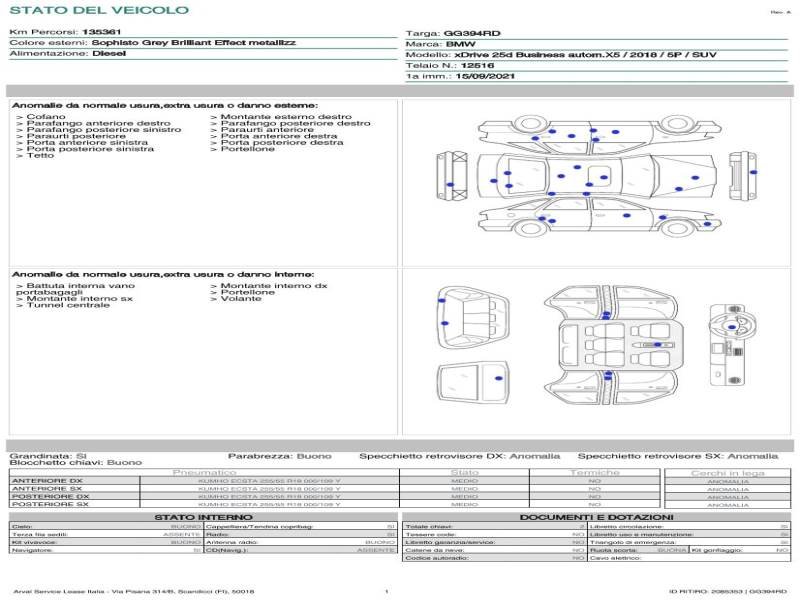Click the blue marker on tailgate panel diagram
The width and height of the screenshot is (800, 600).
(x=497, y=379)
